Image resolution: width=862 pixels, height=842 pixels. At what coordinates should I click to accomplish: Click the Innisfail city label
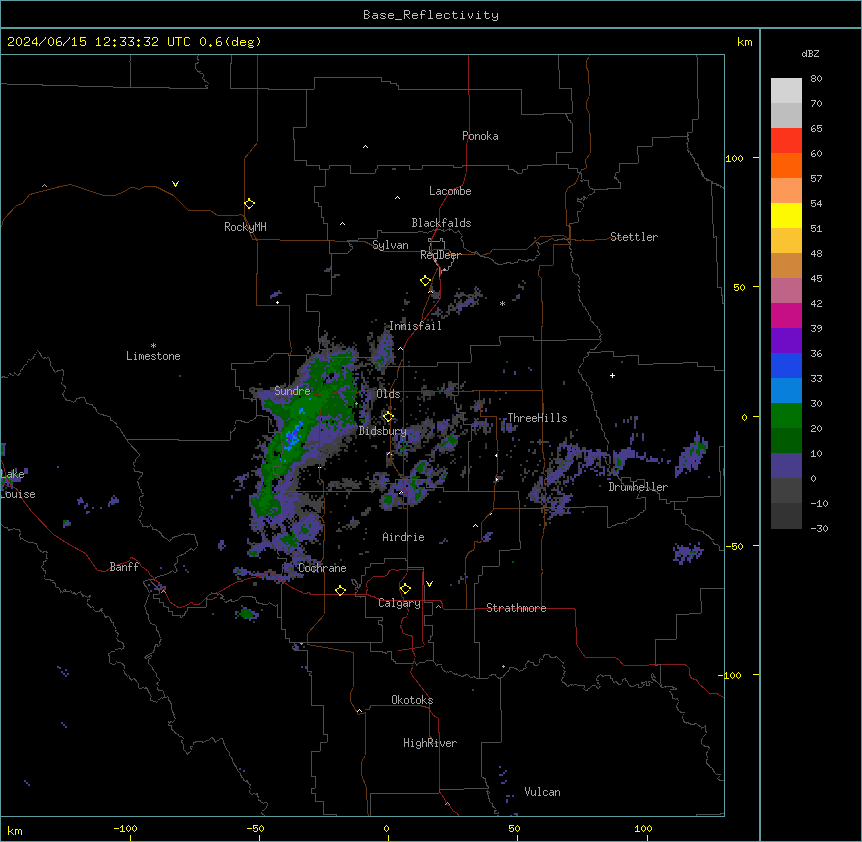click(415, 326)
